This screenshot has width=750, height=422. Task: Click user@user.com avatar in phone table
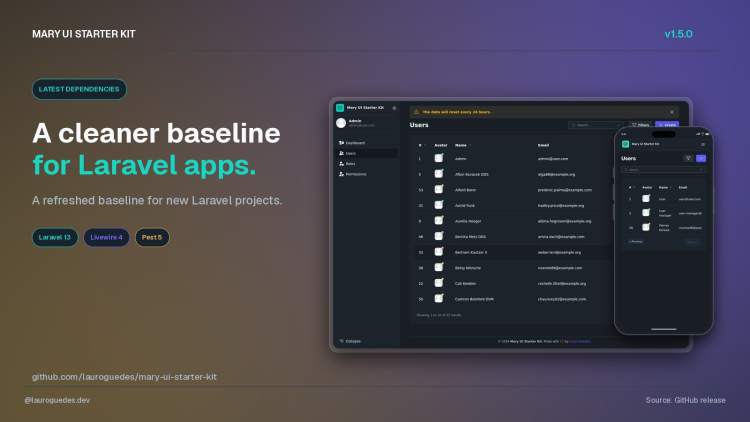click(x=646, y=199)
